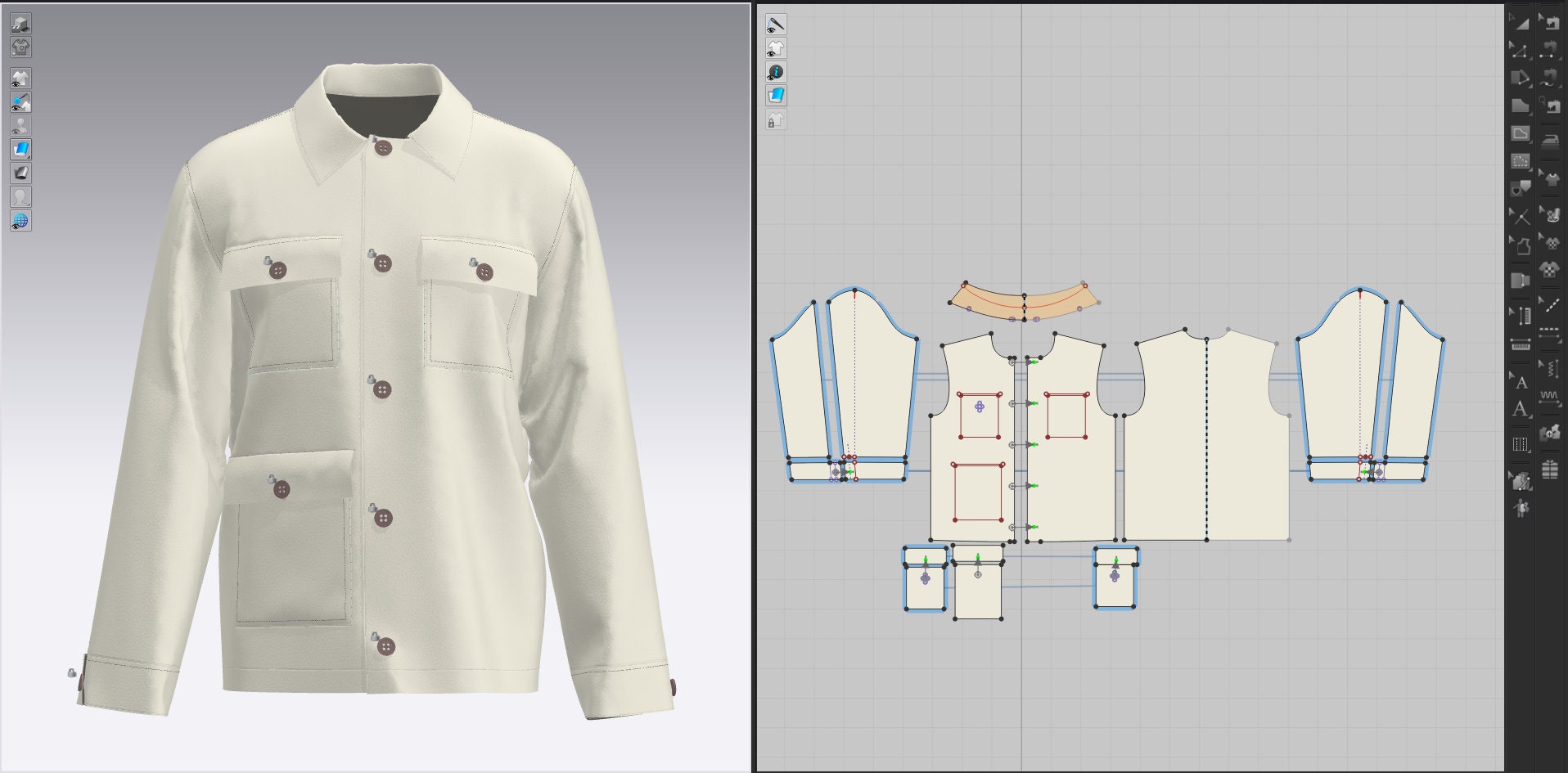Select the Edit Pattern points tool
1568x773 pixels.
[x=1520, y=50]
